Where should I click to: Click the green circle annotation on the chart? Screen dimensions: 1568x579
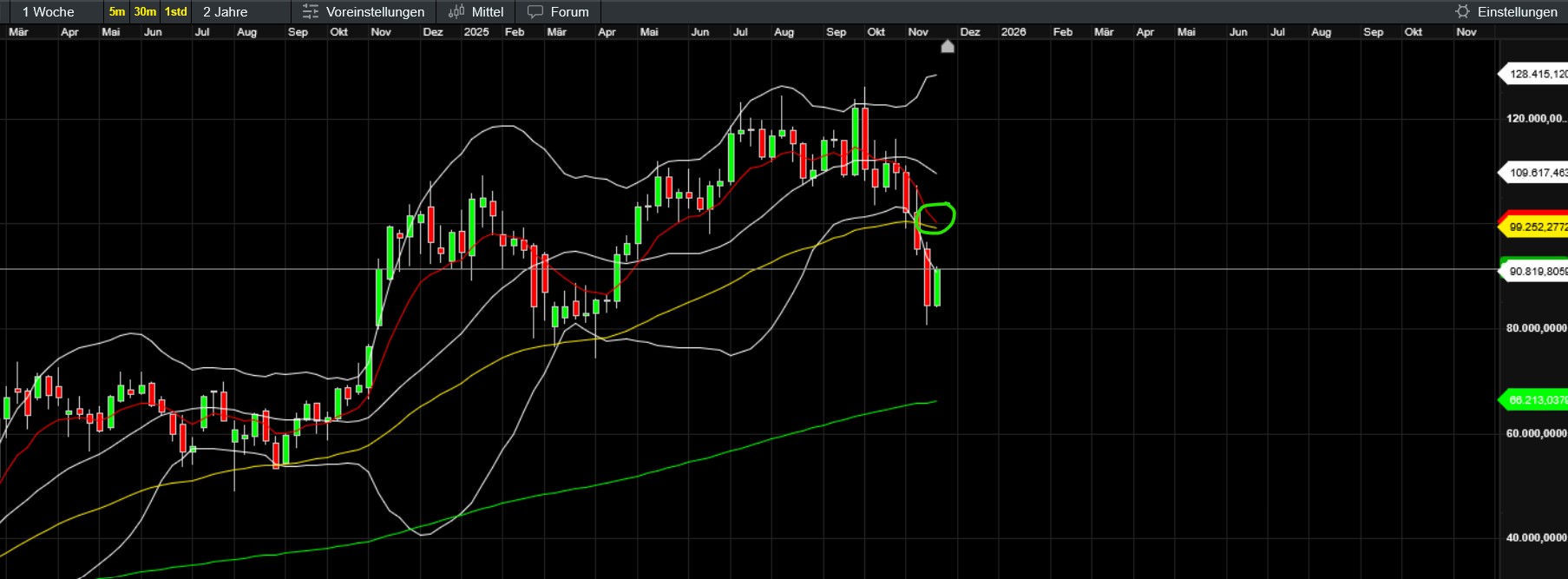935,218
